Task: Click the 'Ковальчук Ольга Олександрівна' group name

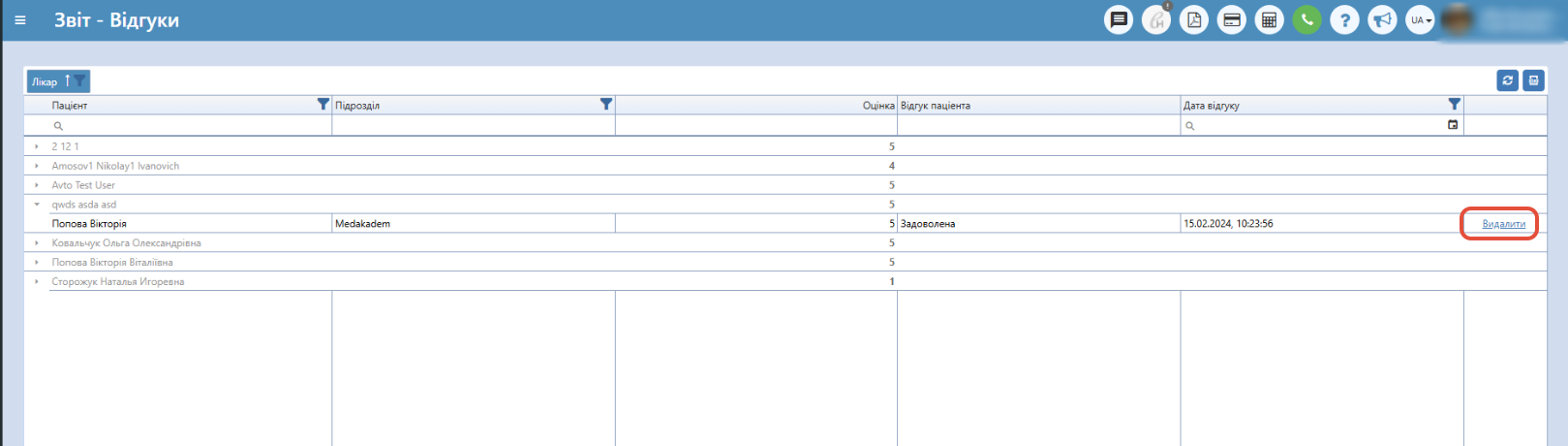Action: (x=126, y=243)
